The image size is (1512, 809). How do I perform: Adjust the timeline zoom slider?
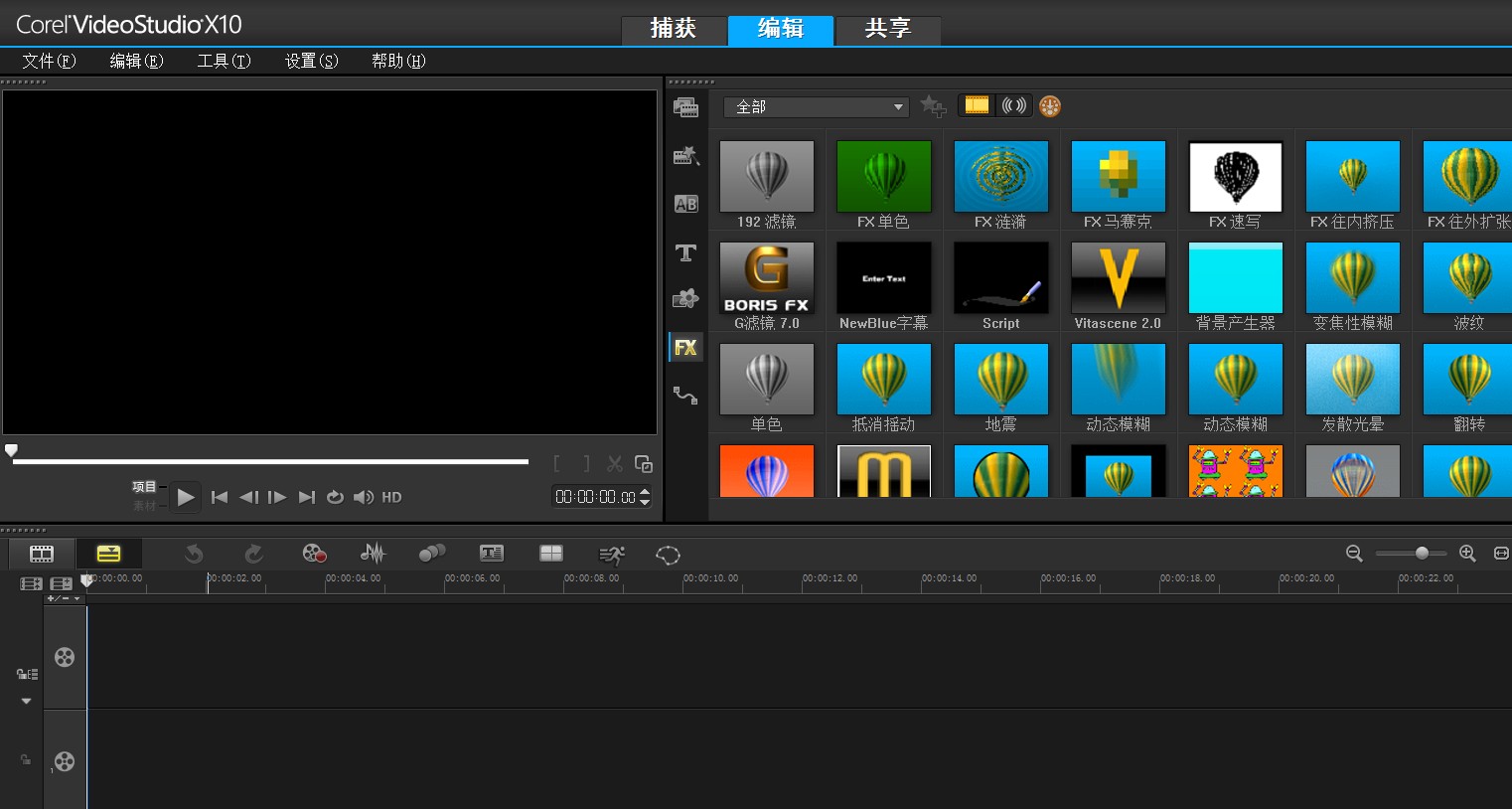[x=1422, y=553]
